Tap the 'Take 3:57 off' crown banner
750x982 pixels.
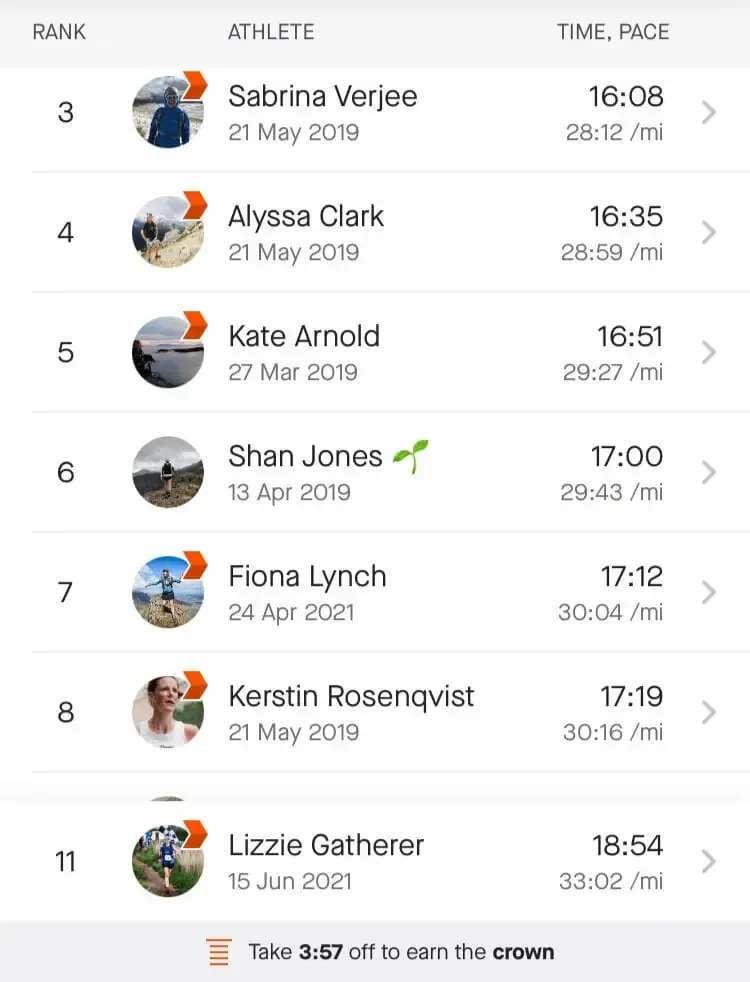click(x=400, y=952)
